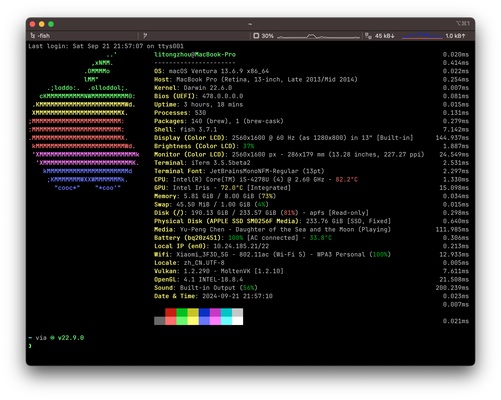
Task: Click the Date & Time line
Action: pos(213,296)
